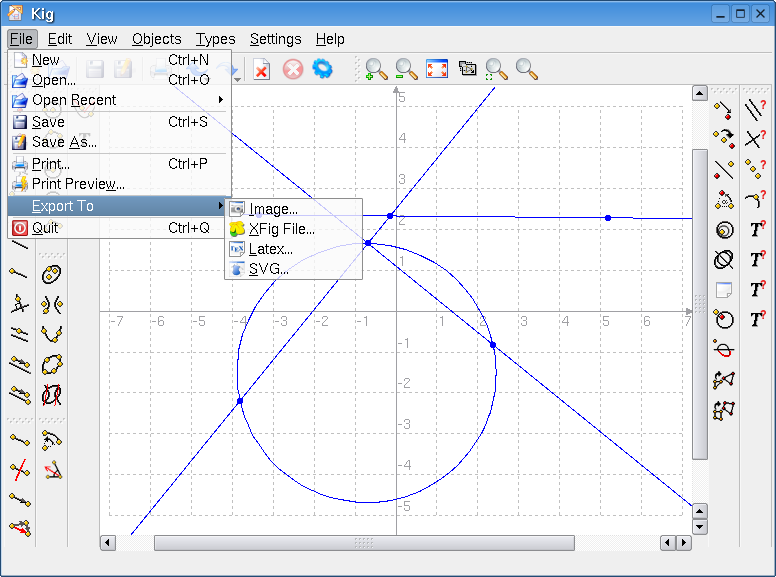Image resolution: width=776 pixels, height=577 pixels.
Task: Select the point Reflection tool icon
Action: (x=724, y=139)
